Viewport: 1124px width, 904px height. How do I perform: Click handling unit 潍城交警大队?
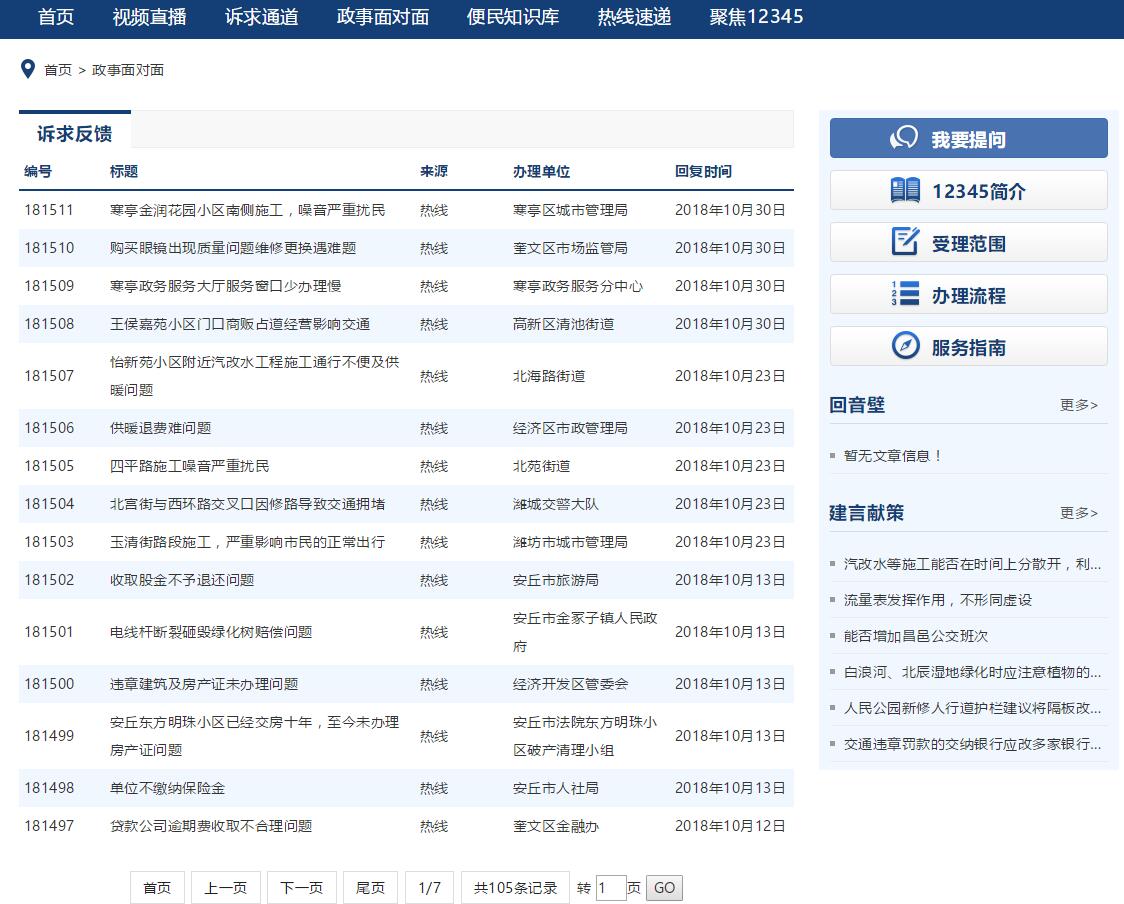[x=556, y=504]
